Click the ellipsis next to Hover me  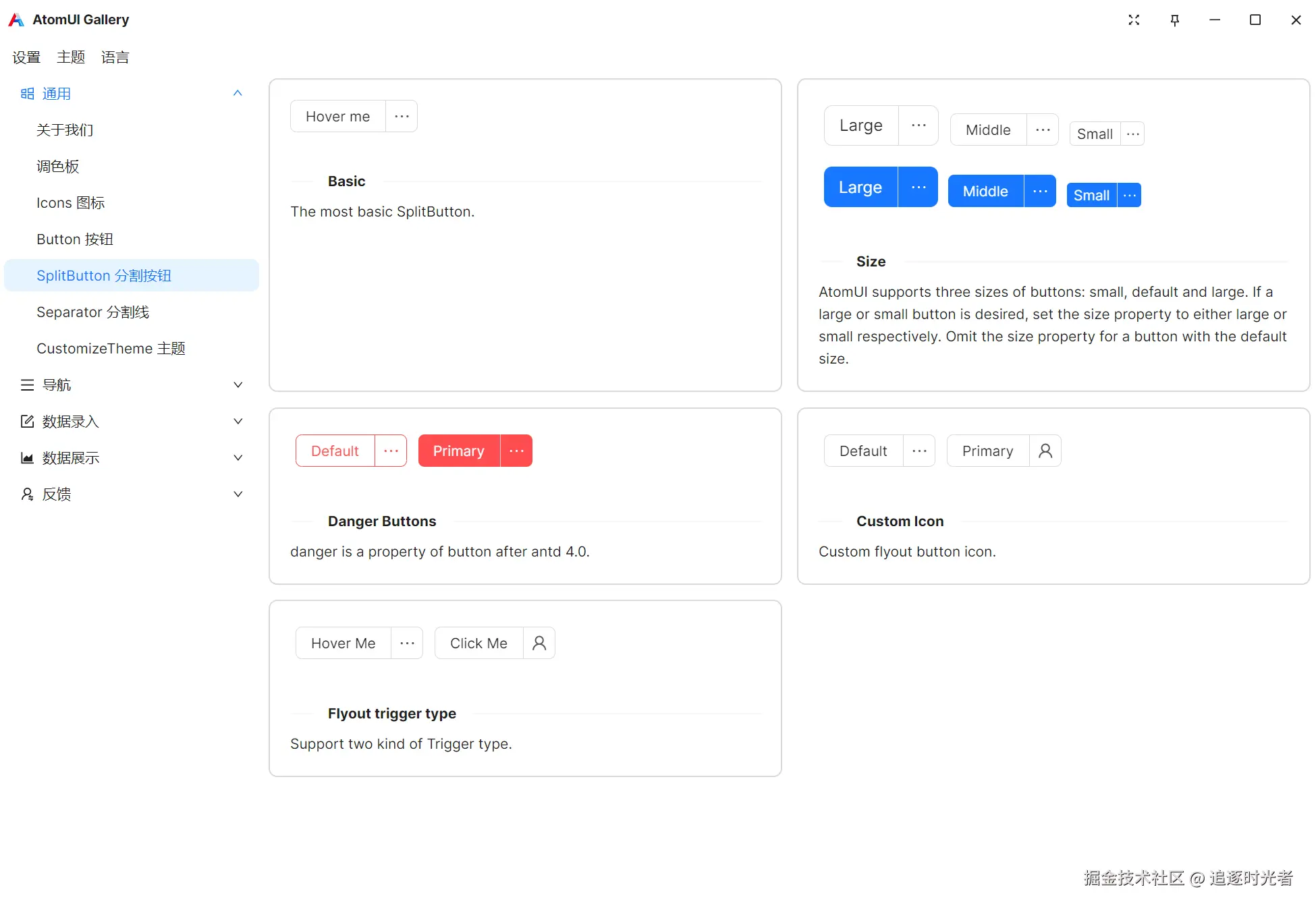402,116
